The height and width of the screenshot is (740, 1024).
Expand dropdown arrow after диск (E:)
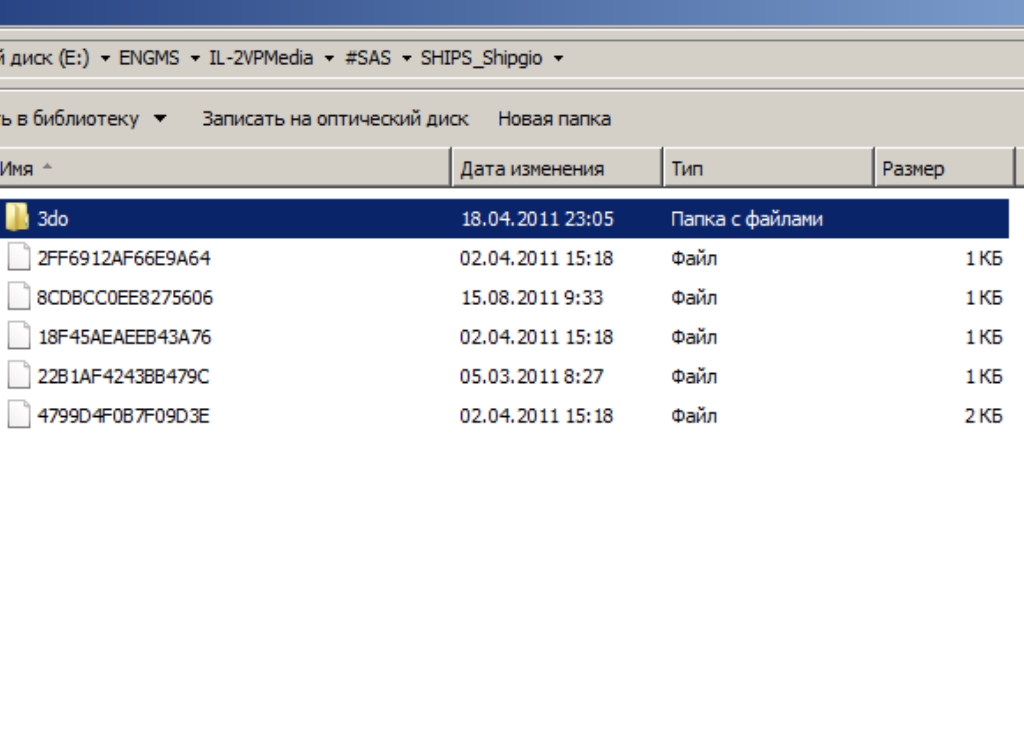click(104, 58)
